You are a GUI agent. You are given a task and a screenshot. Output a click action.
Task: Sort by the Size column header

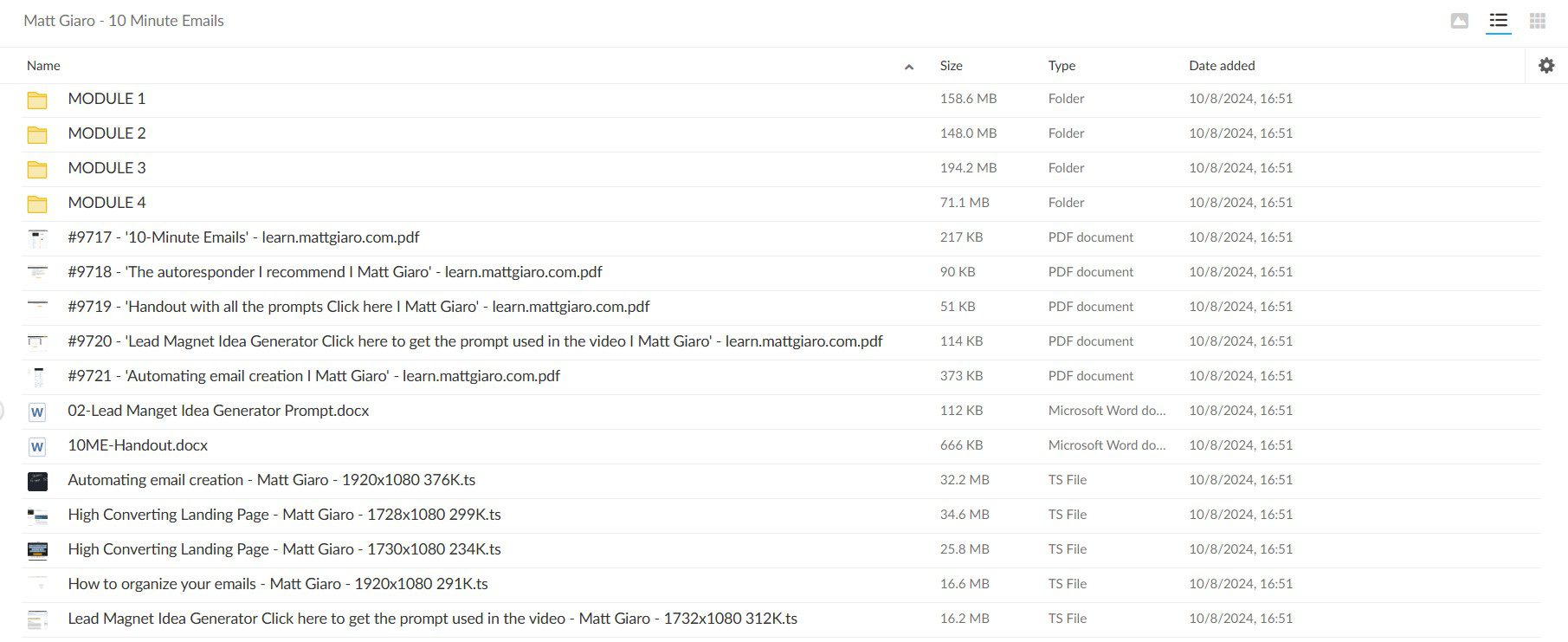(x=951, y=66)
